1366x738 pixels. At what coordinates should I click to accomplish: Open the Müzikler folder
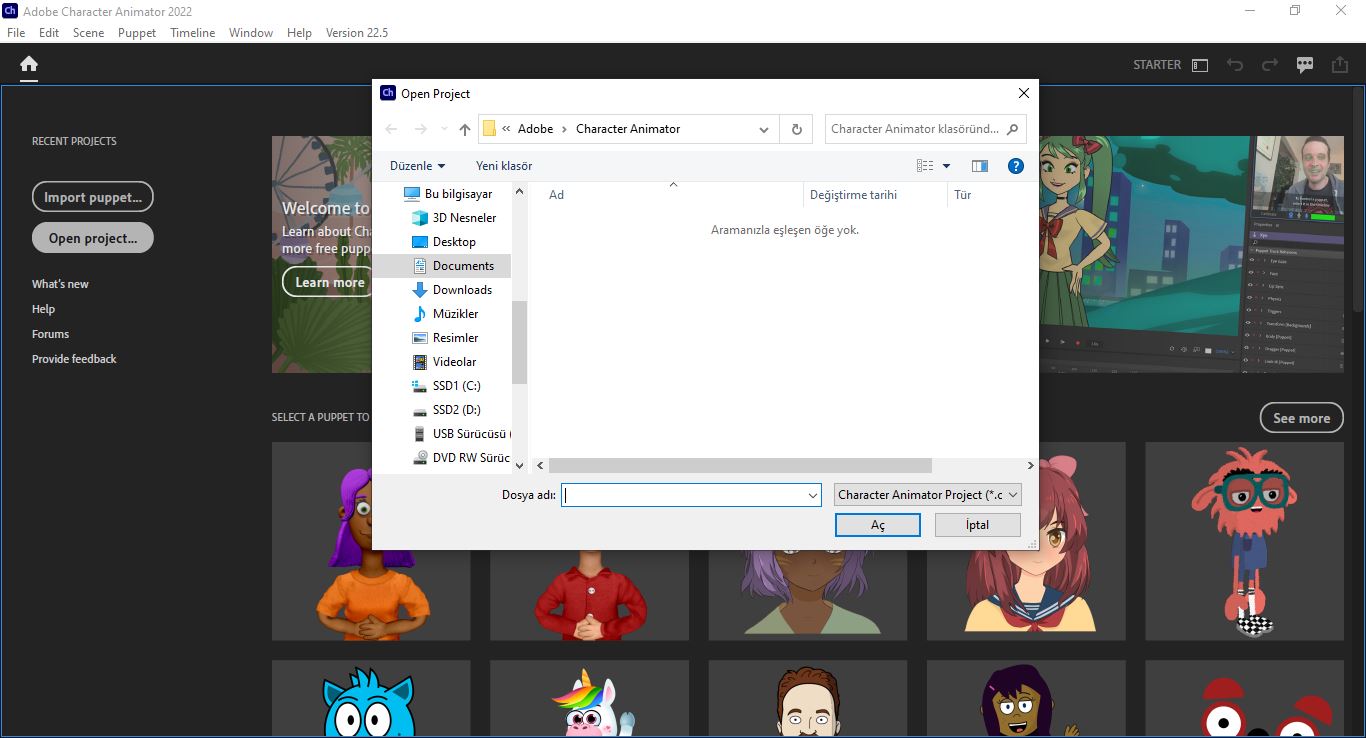point(446,314)
